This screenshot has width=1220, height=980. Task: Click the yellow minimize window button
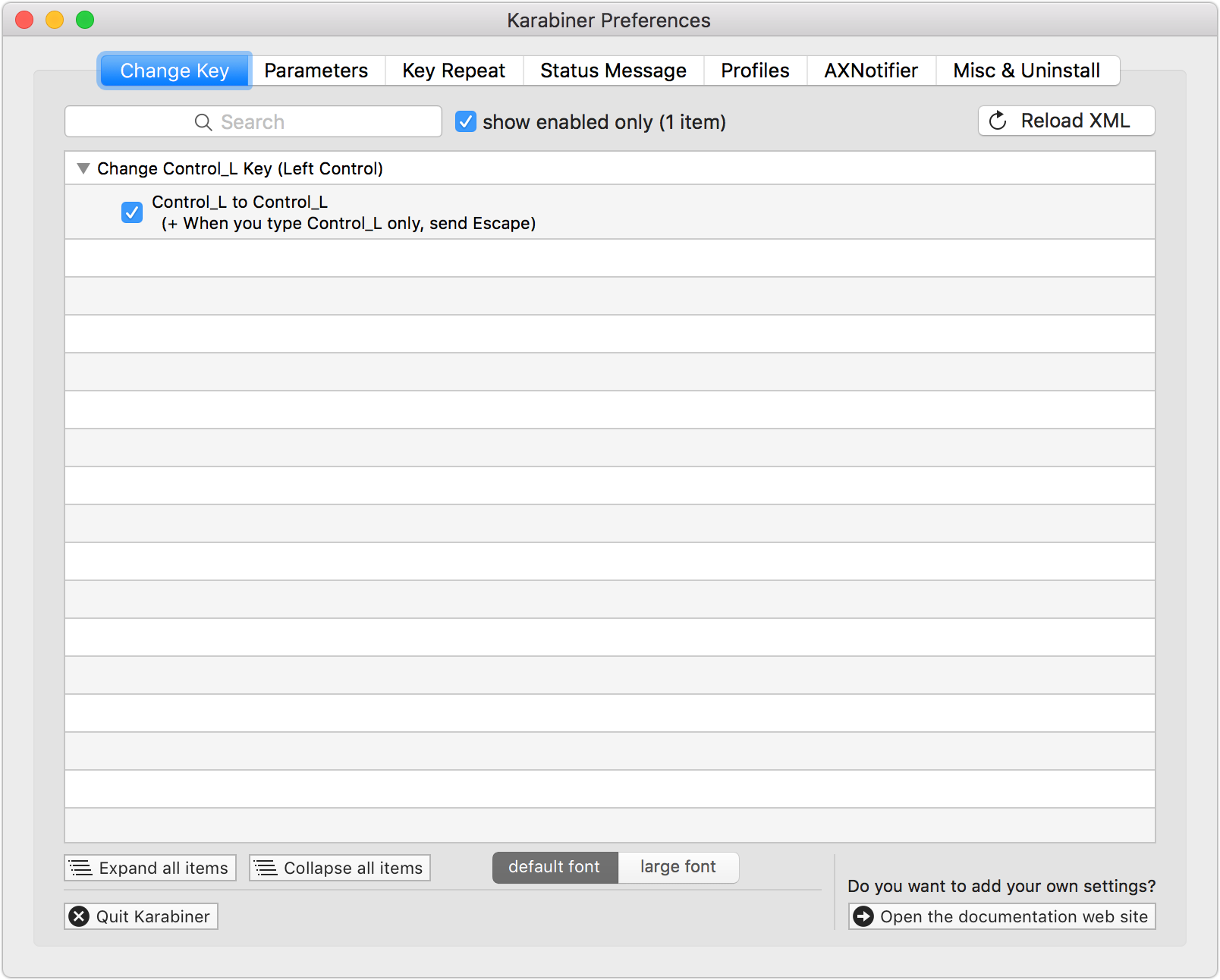(55, 20)
